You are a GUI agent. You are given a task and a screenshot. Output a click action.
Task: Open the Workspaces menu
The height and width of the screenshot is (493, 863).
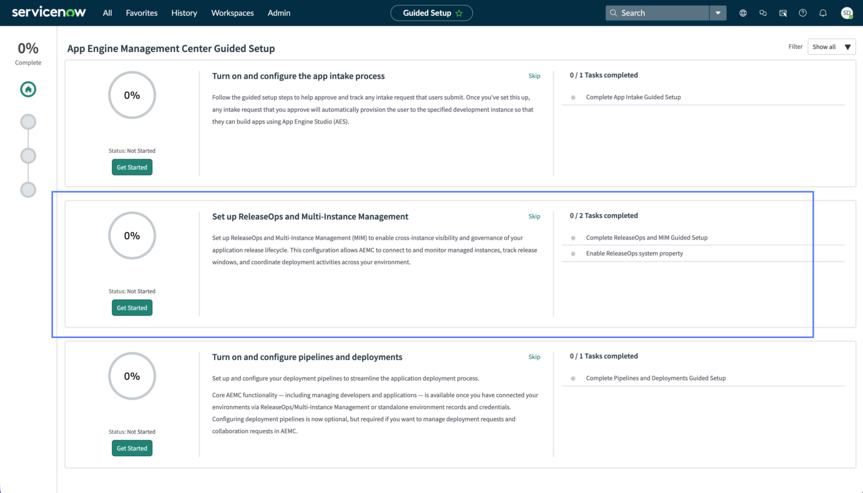pos(232,13)
